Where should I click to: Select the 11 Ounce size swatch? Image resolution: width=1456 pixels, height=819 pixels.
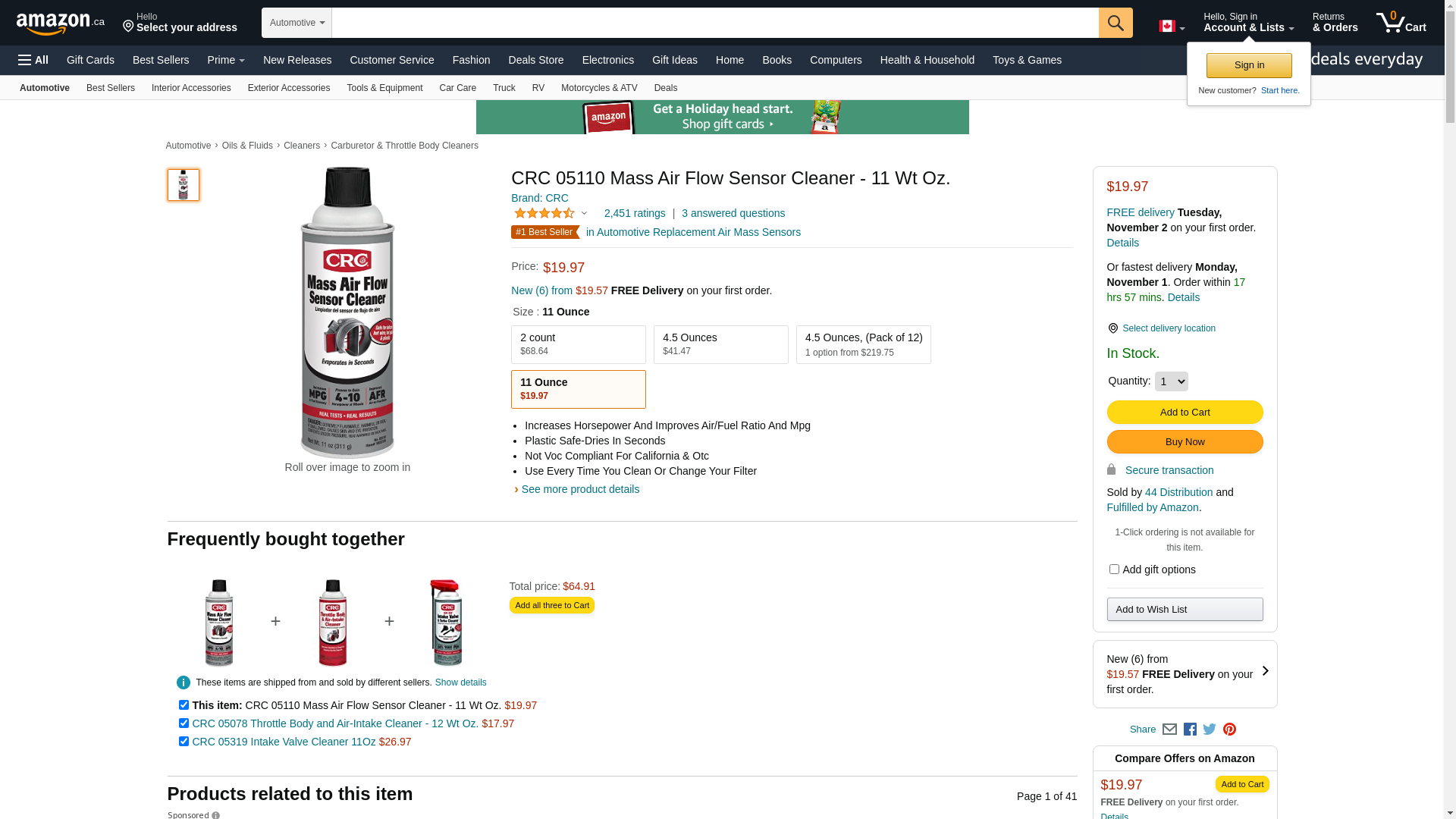[x=578, y=389]
